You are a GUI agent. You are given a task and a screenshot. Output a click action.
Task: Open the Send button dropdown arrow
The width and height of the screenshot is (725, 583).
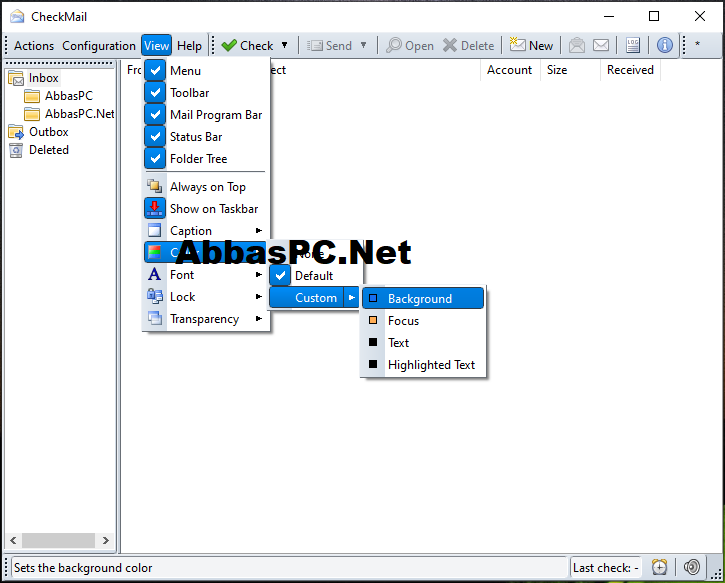[363, 45]
